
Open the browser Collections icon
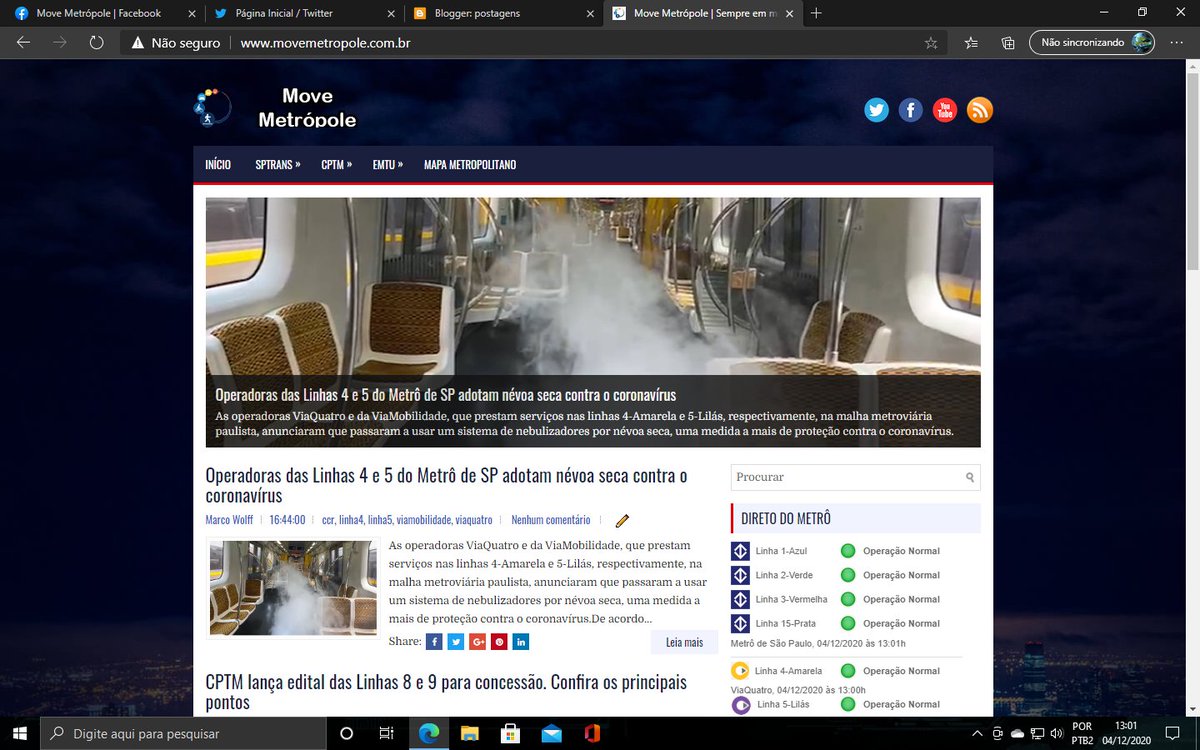(x=1008, y=43)
